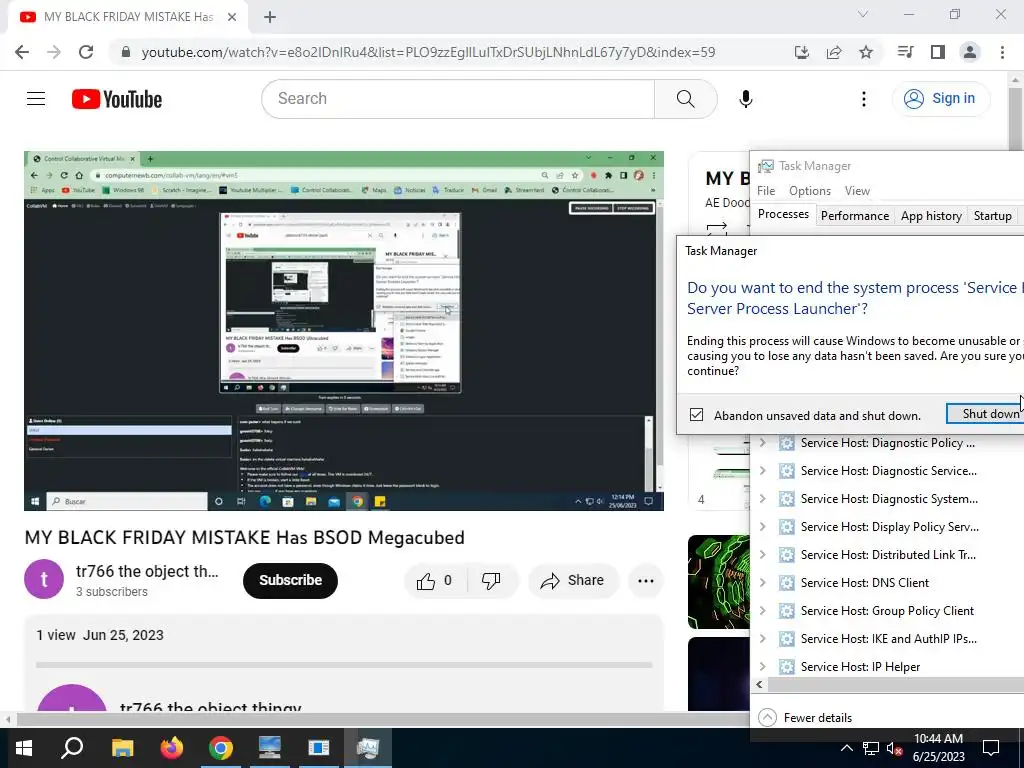Image resolution: width=1024 pixels, height=768 pixels.
Task: Activate voice search microphone icon
Action: click(745, 99)
